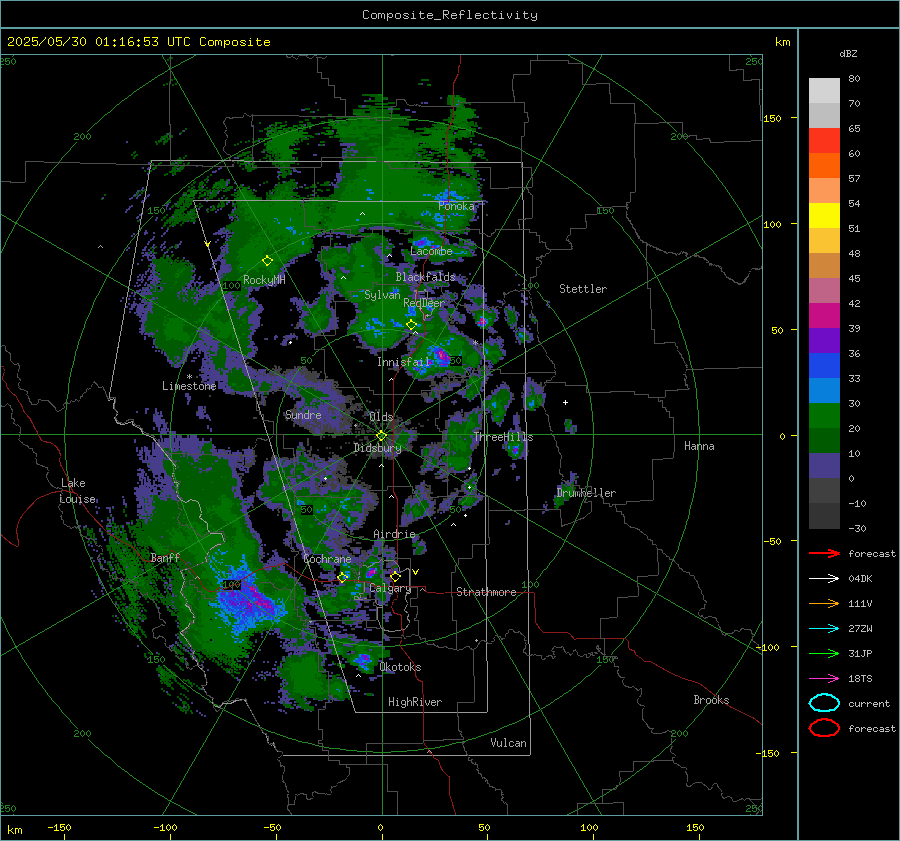Click the yellow diamond marker above Calgary label
900x841 pixels.
pos(395,576)
